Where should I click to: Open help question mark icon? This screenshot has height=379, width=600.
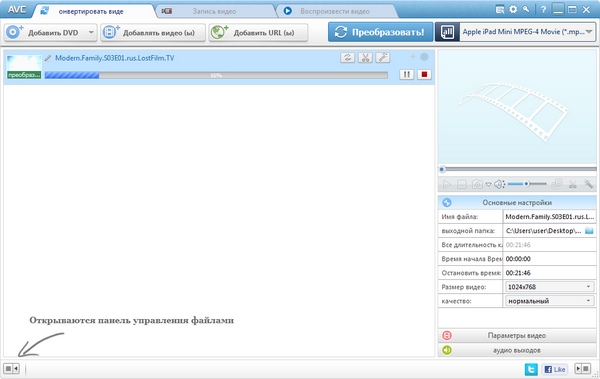coord(543,10)
